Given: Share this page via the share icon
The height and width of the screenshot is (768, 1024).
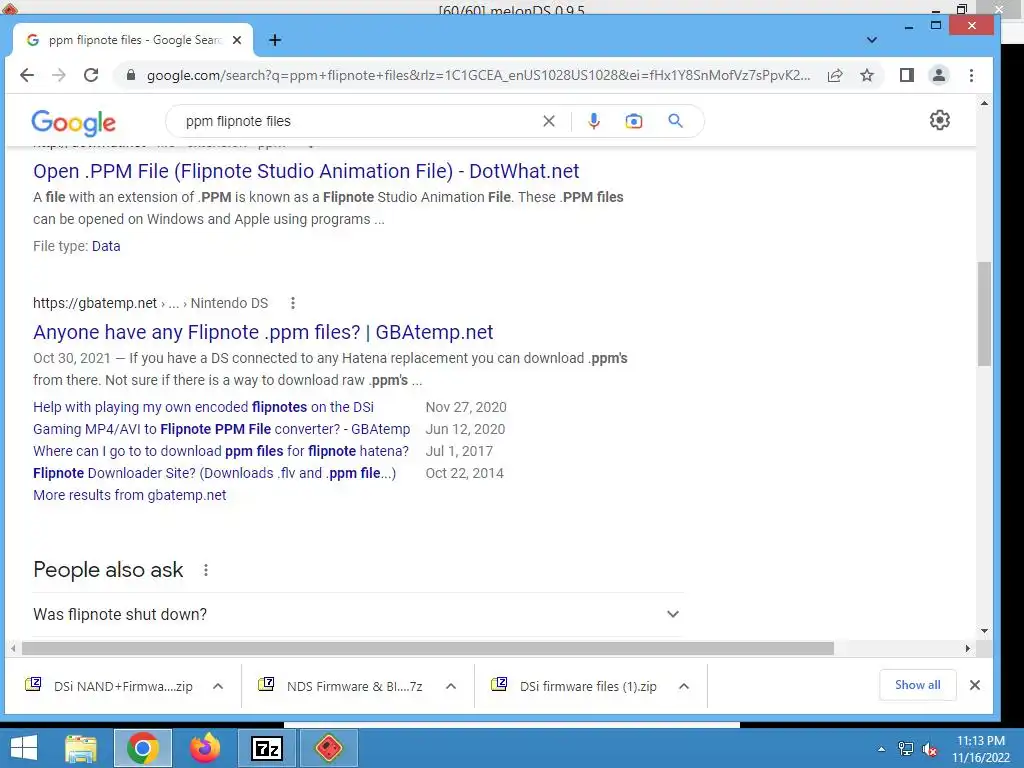Looking at the screenshot, I should 835,75.
